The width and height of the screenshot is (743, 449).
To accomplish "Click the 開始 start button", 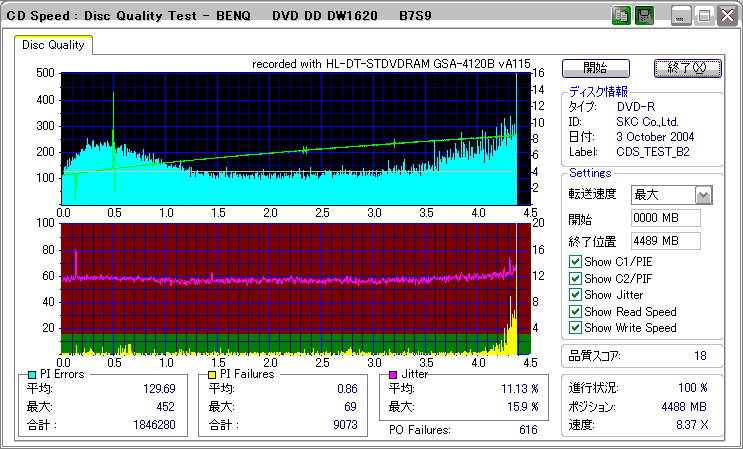I will (596, 68).
